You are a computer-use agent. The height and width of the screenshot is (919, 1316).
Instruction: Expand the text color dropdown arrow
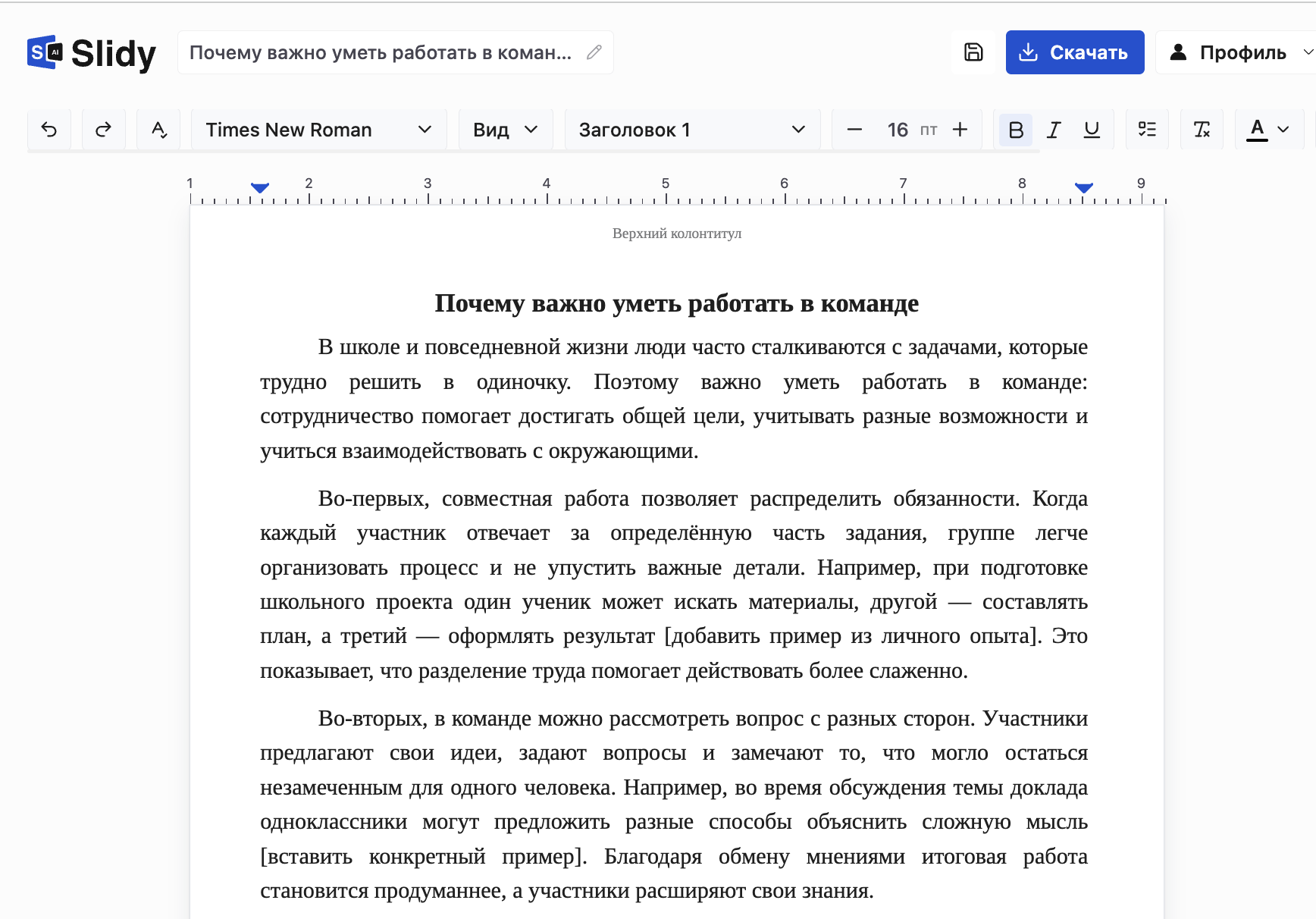tap(1283, 130)
